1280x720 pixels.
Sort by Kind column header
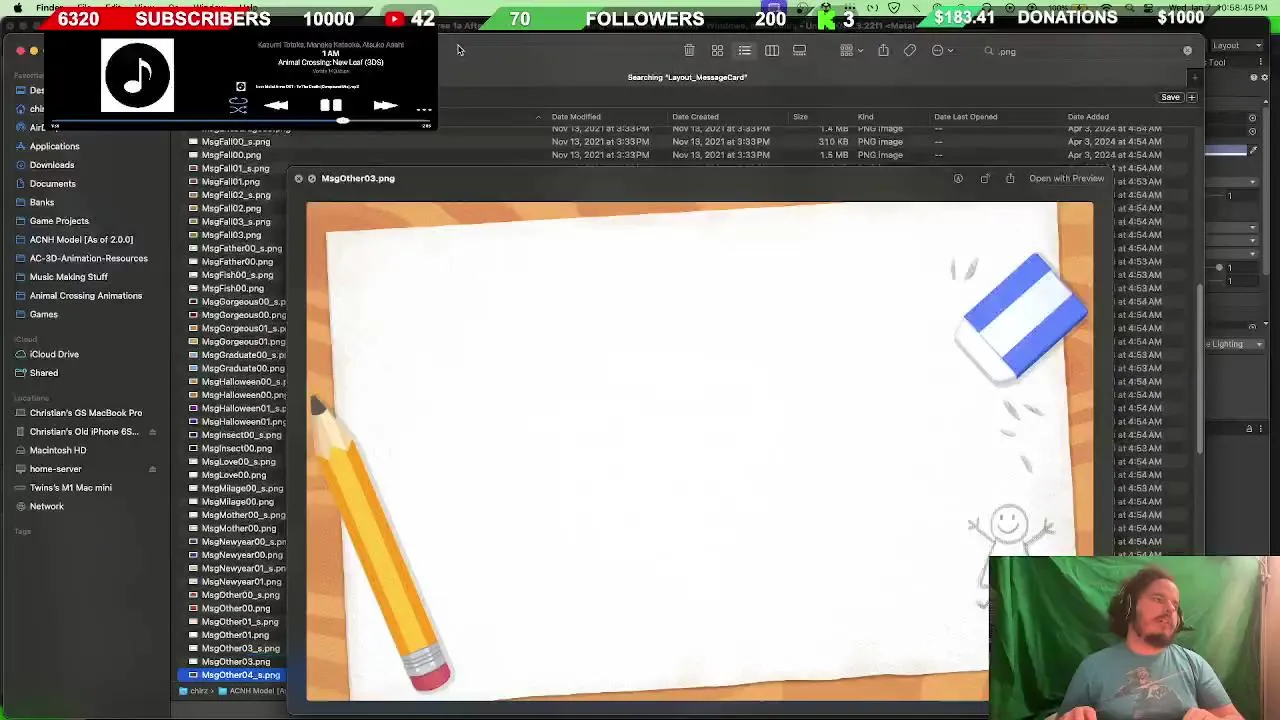pyautogui.click(x=865, y=117)
